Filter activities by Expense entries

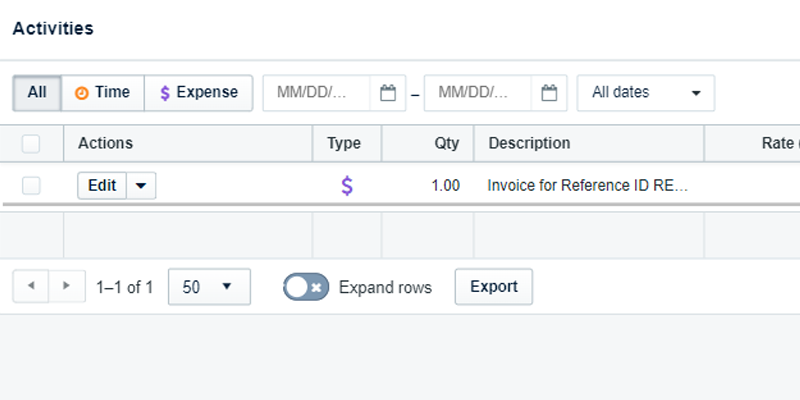tap(199, 92)
